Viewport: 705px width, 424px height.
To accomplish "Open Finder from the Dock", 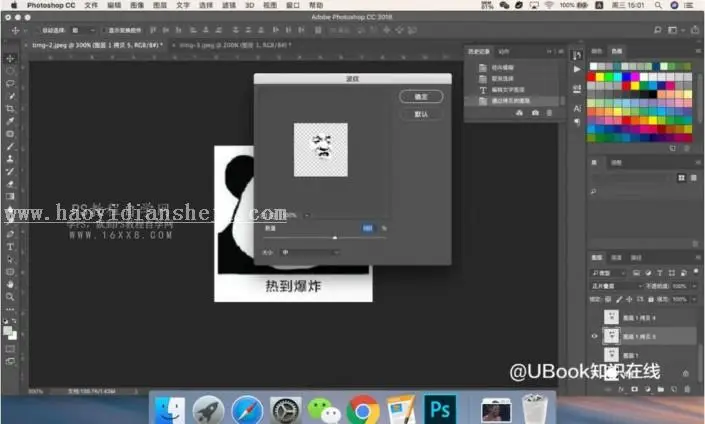I will [170, 410].
